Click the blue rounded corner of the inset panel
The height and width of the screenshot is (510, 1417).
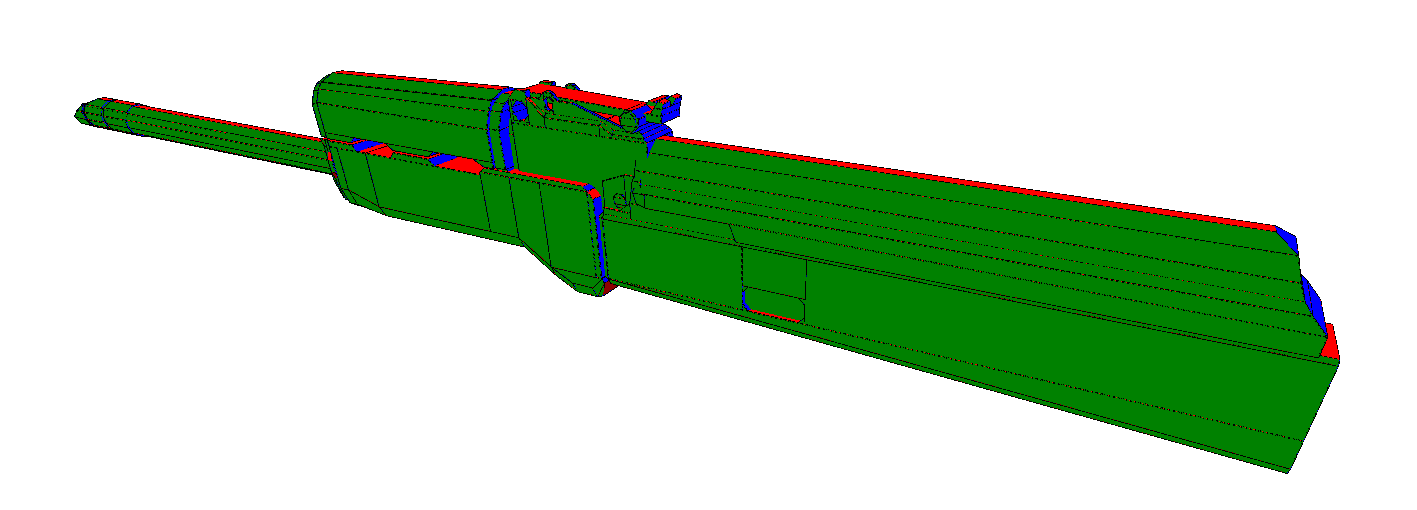point(746,298)
